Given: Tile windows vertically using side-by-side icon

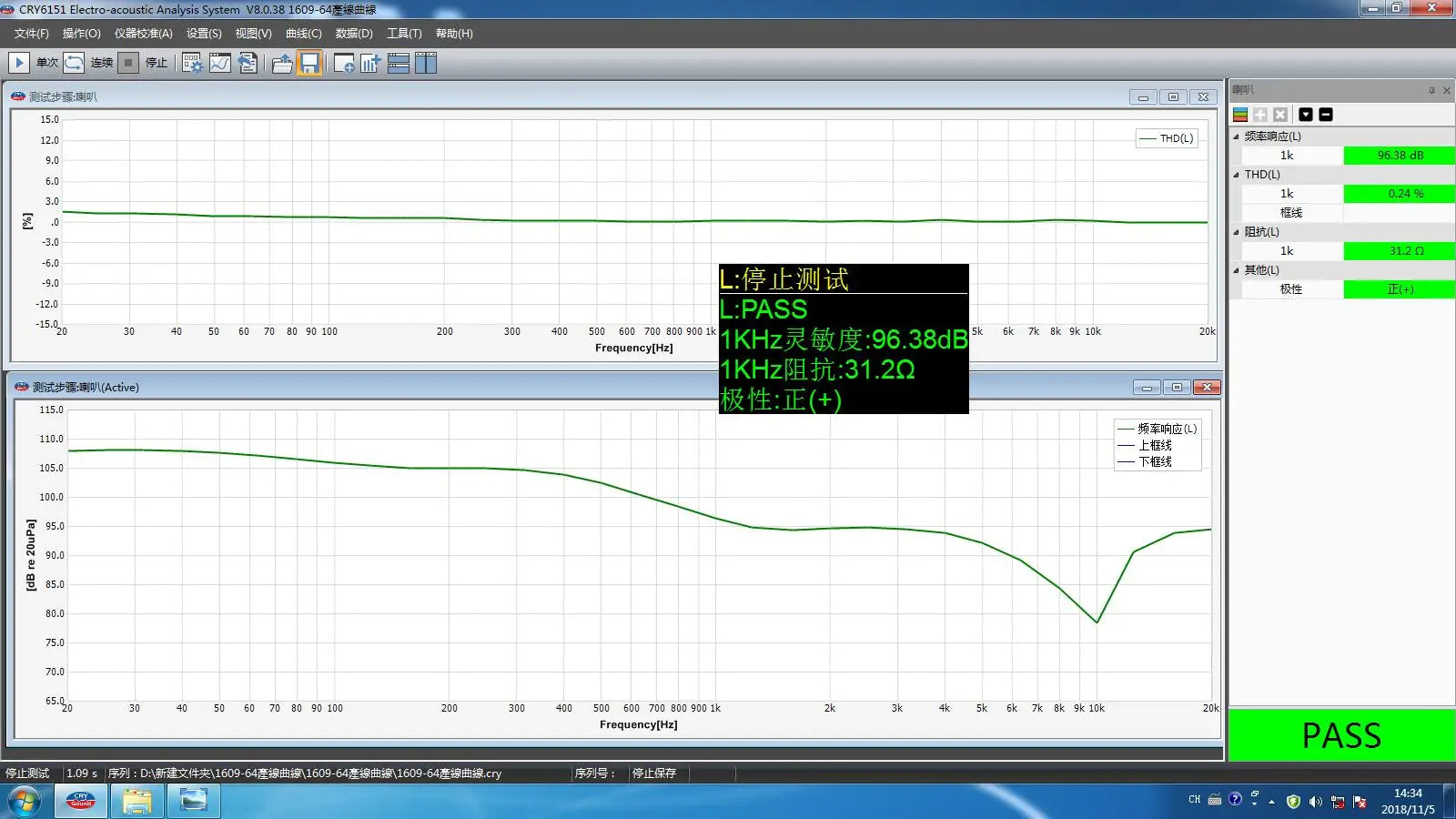Looking at the screenshot, I should [426, 63].
